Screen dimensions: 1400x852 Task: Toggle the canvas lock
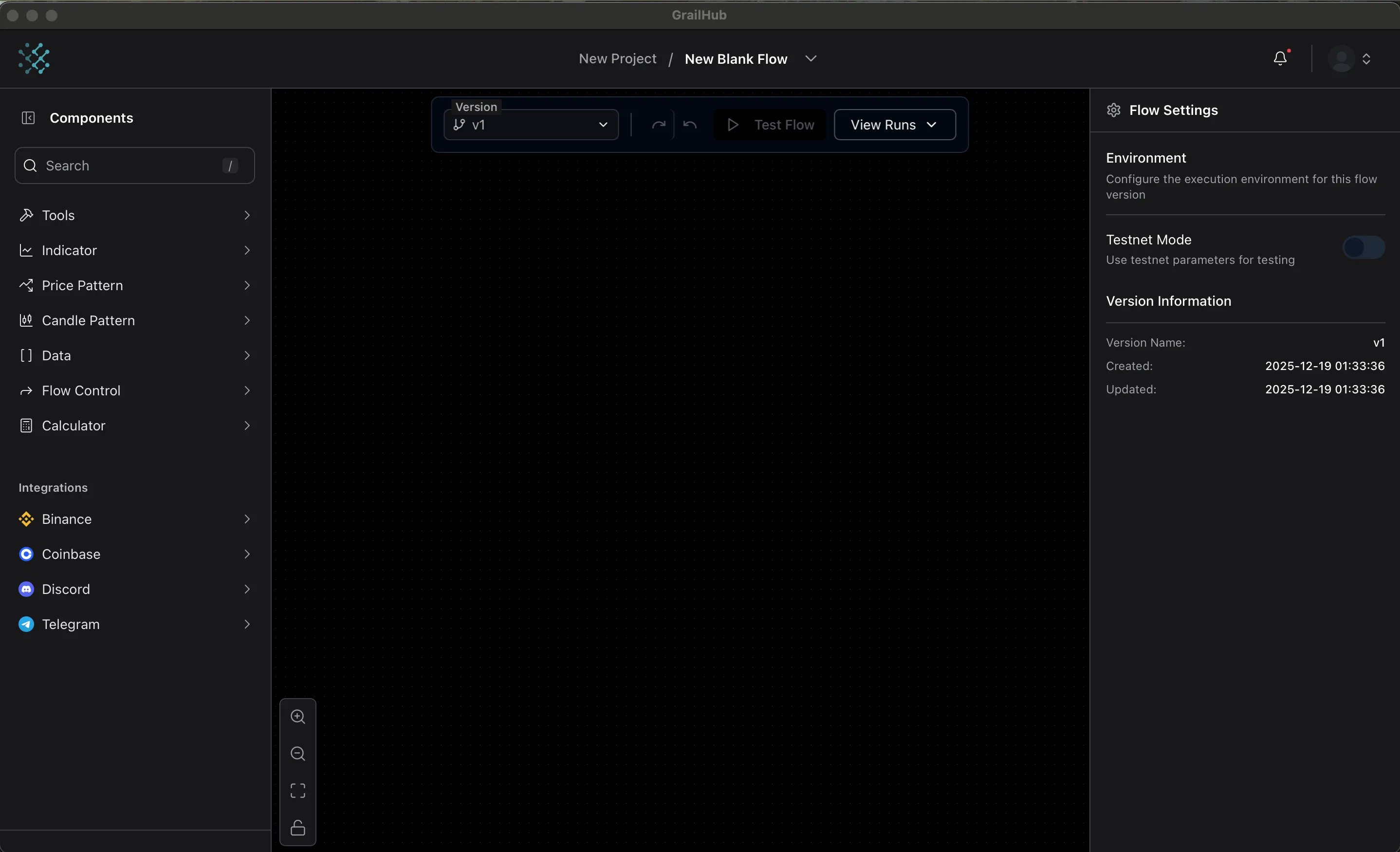298,828
